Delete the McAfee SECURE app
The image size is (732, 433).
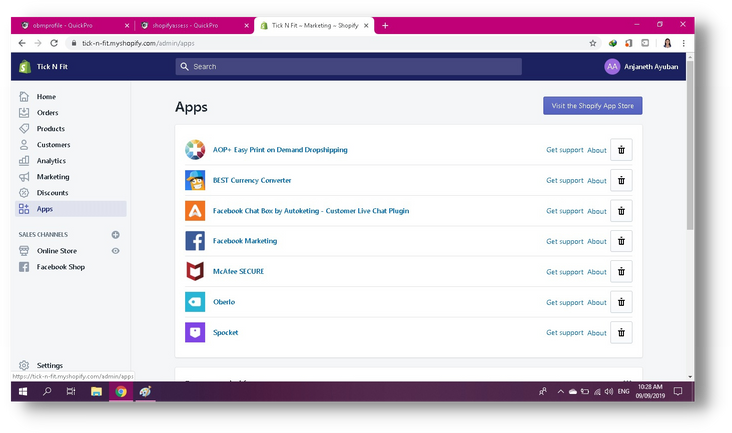[x=621, y=272]
